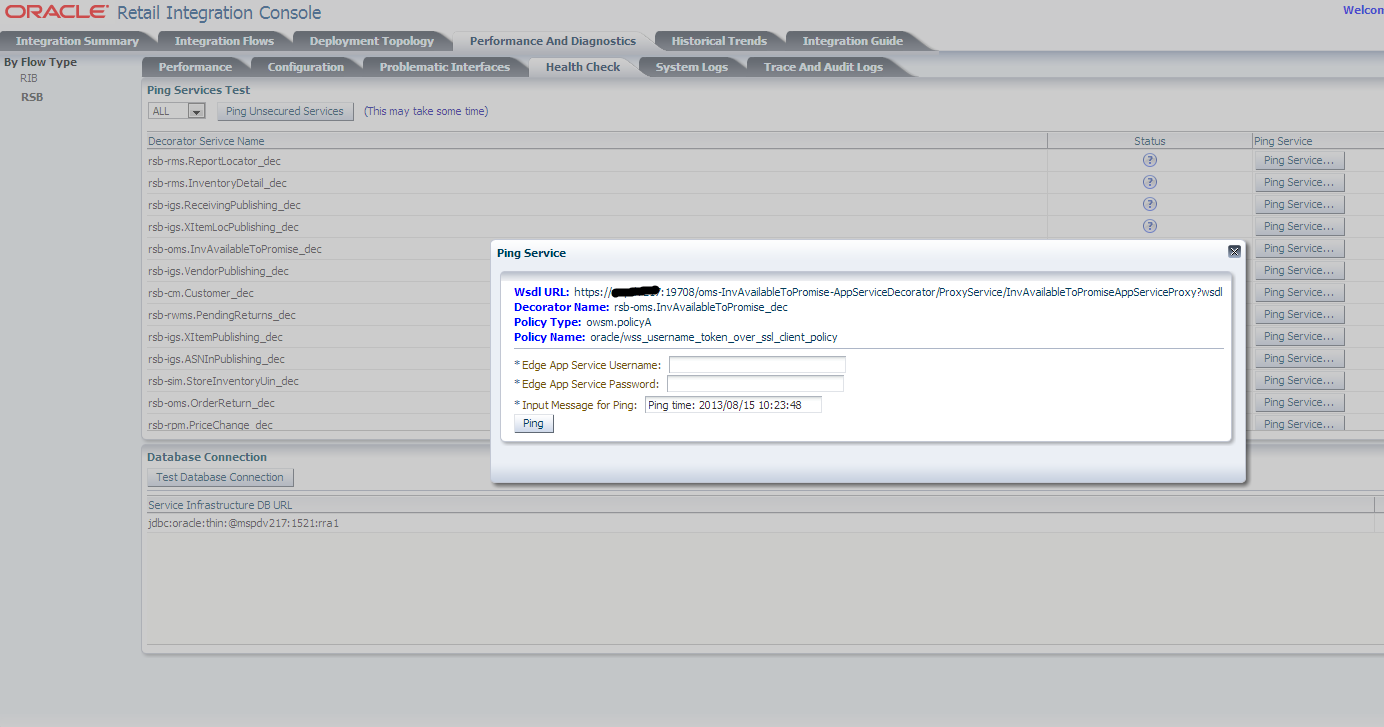This screenshot has width=1384, height=727.
Task: Click status icon for rsb-igs.XItemLocPublishing_dec
Action: [x=1150, y=226]
